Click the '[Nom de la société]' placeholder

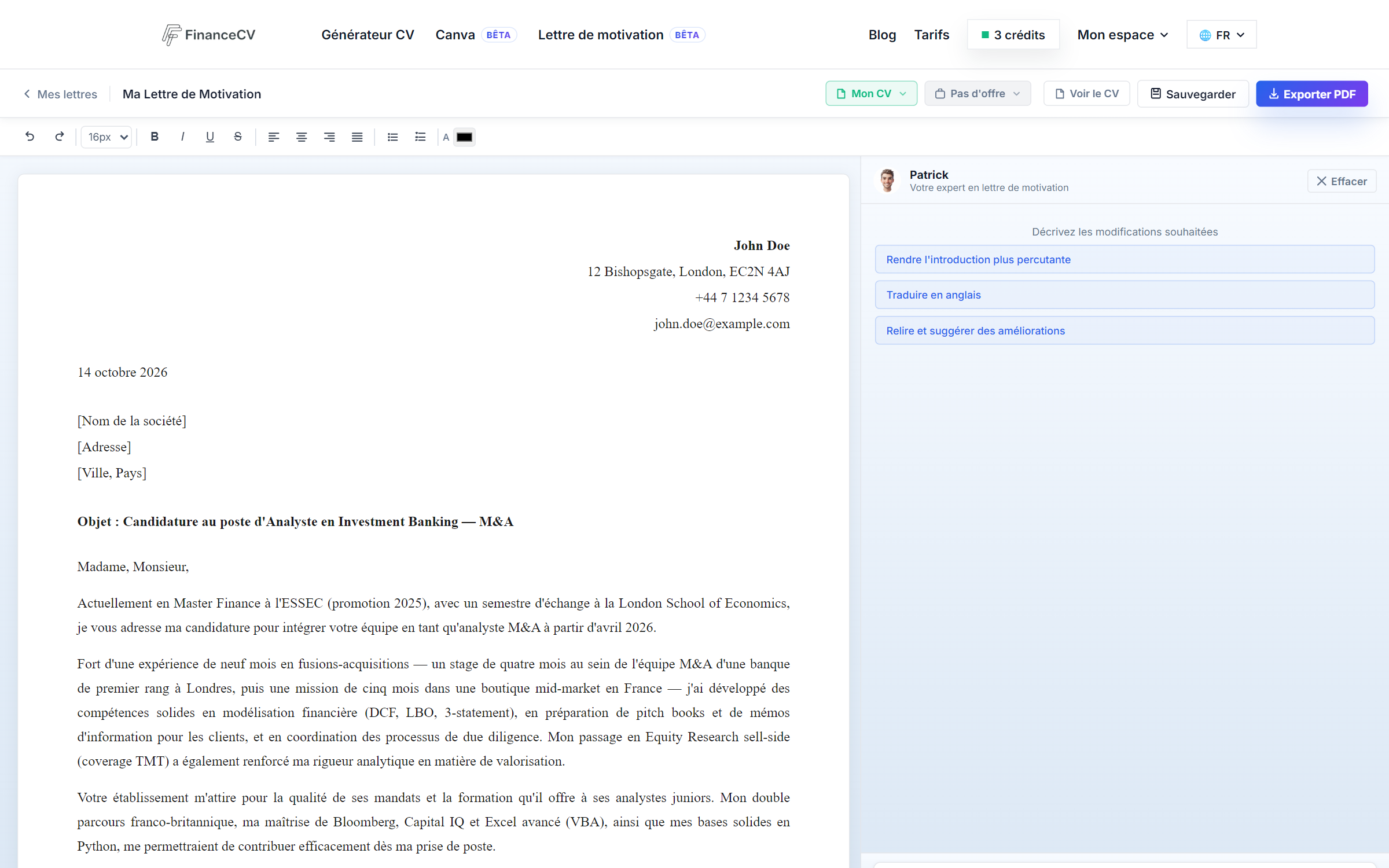pos(132,421)
